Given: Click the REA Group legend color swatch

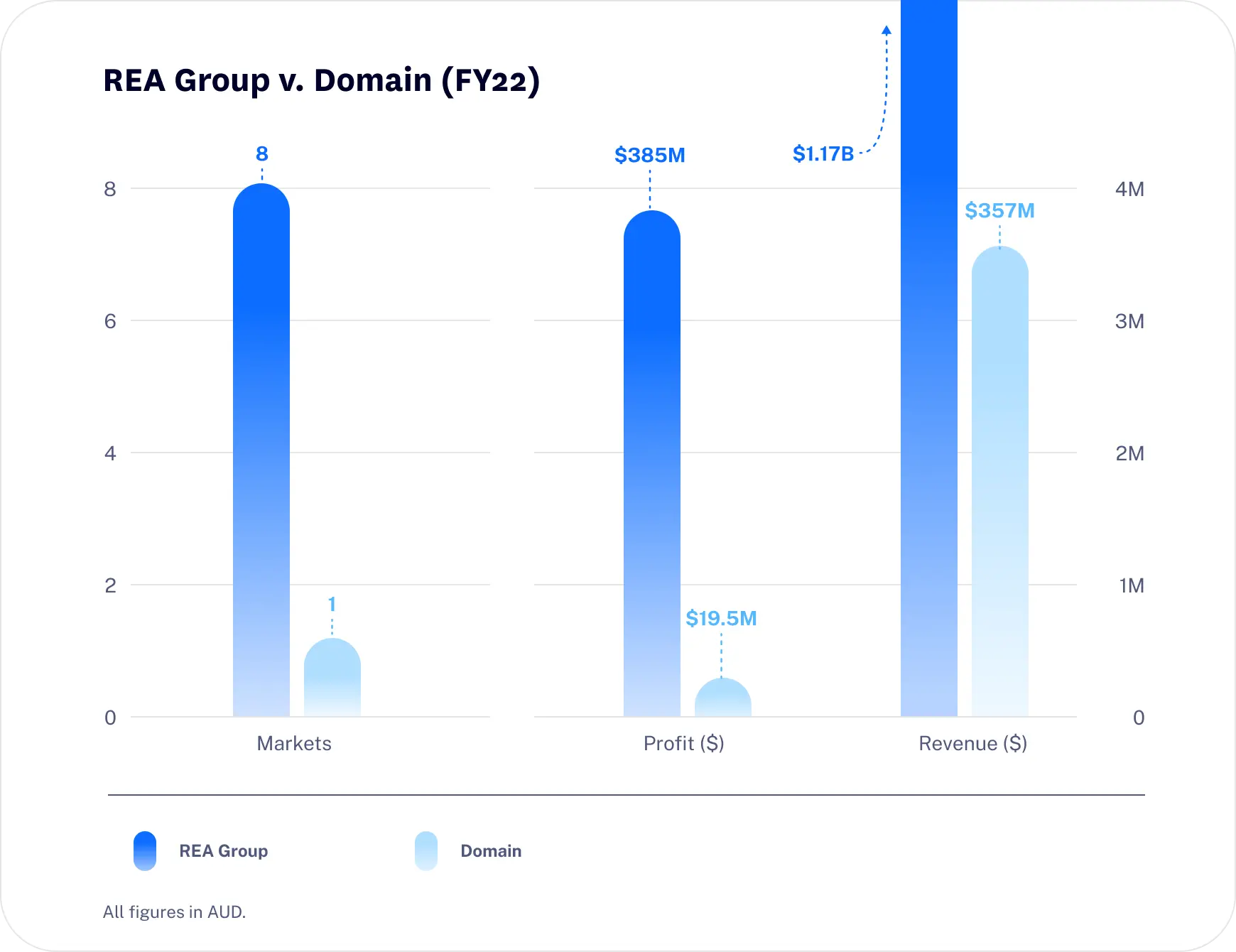Looking at the screenshot, I should pyautogui.click(x=145, y=851).
